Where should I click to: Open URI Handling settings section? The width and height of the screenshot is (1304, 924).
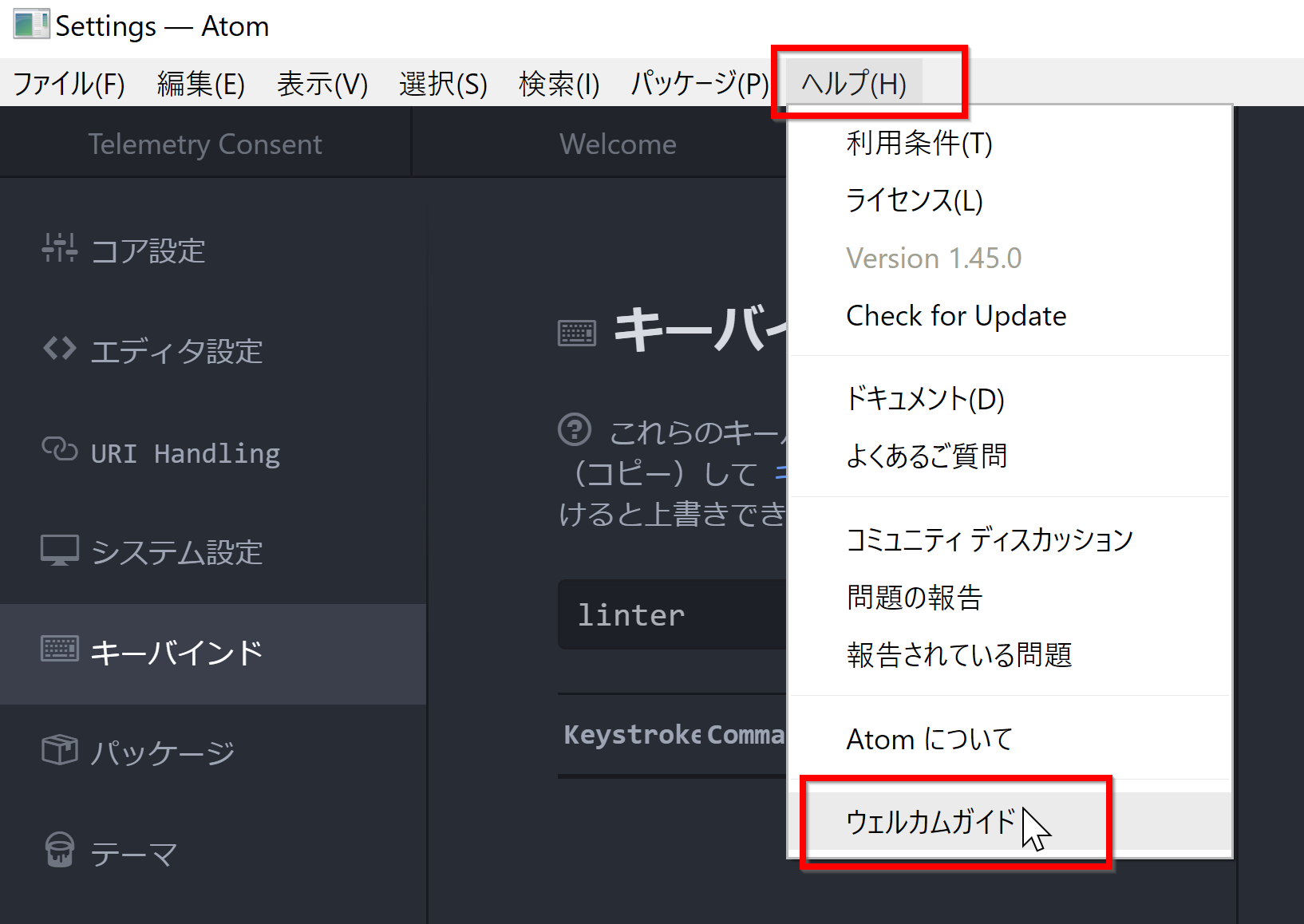213,452
